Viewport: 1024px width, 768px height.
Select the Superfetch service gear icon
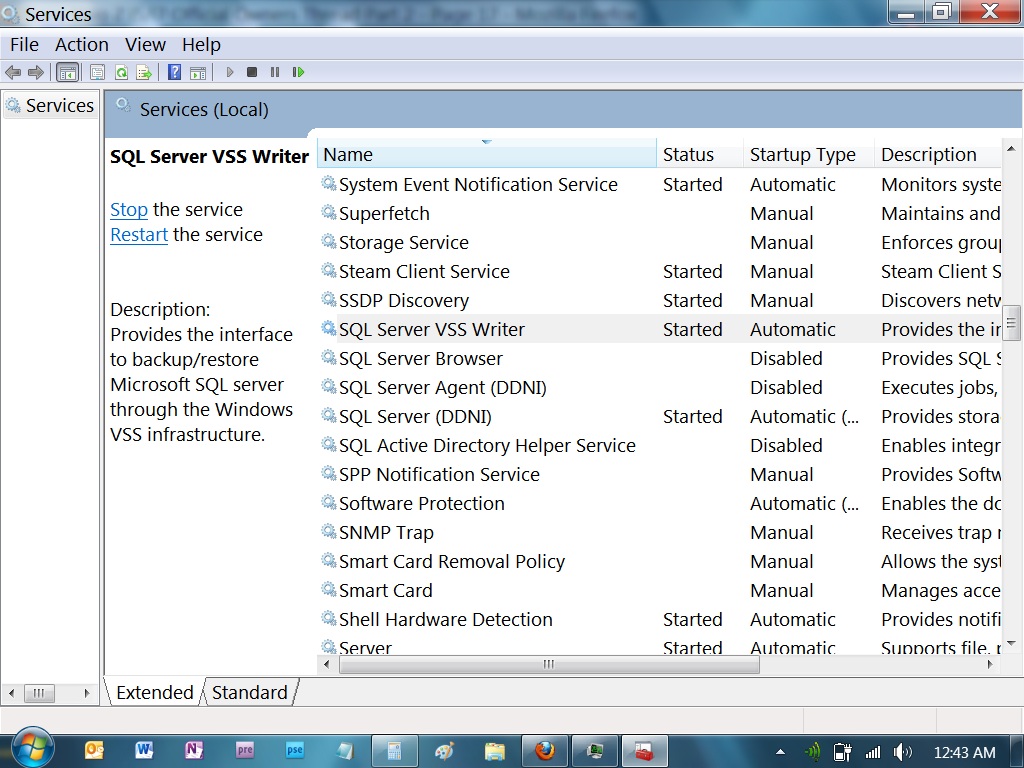point(328,212)
